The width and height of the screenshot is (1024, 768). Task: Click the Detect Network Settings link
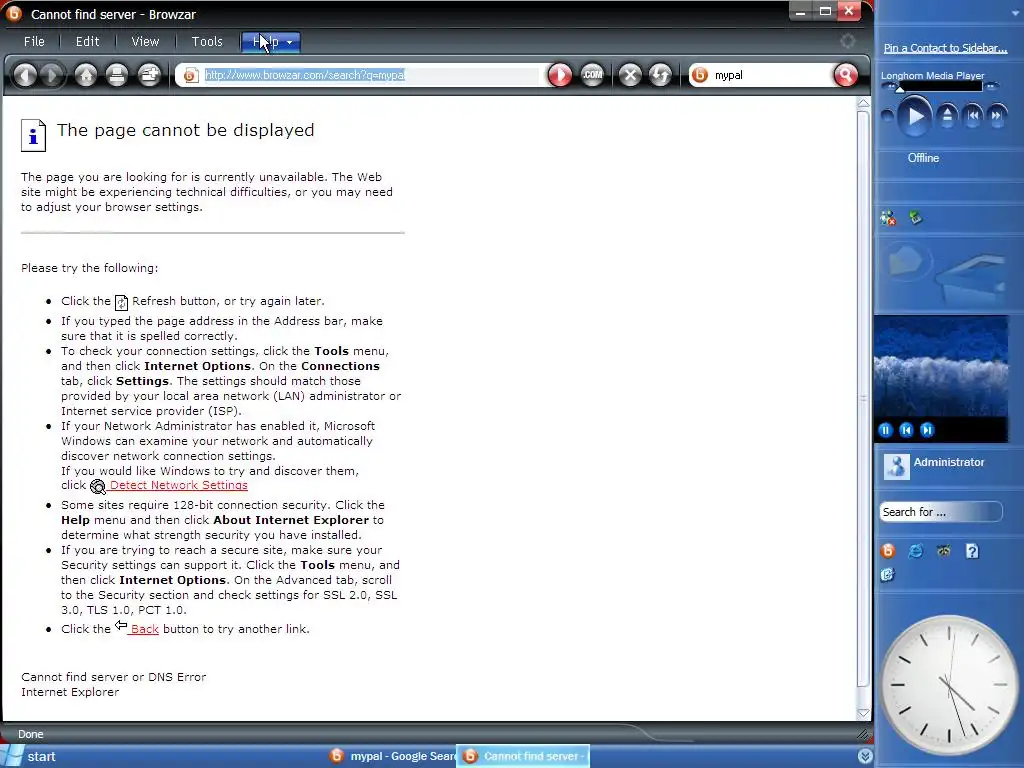point(178,485)
